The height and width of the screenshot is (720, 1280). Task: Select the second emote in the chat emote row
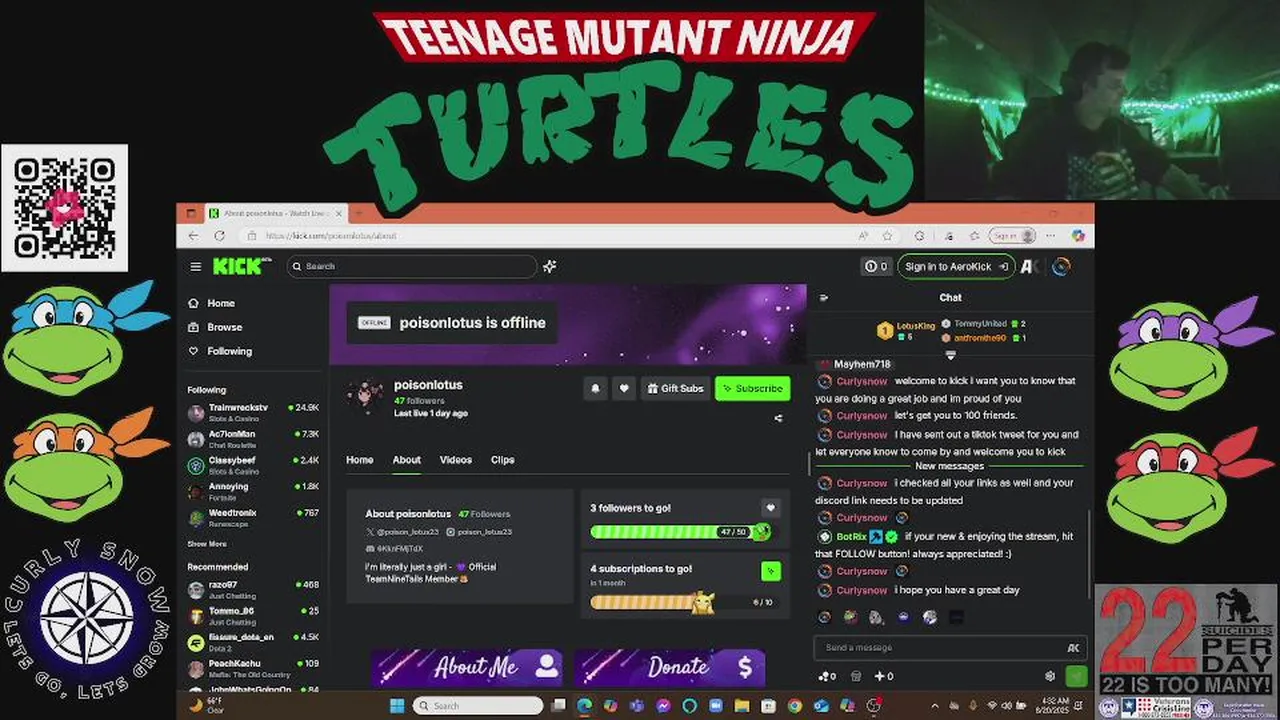[850, 618]
